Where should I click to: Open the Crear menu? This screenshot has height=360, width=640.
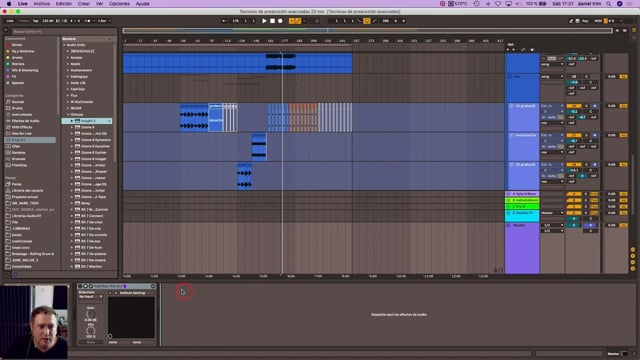point(84,4)
